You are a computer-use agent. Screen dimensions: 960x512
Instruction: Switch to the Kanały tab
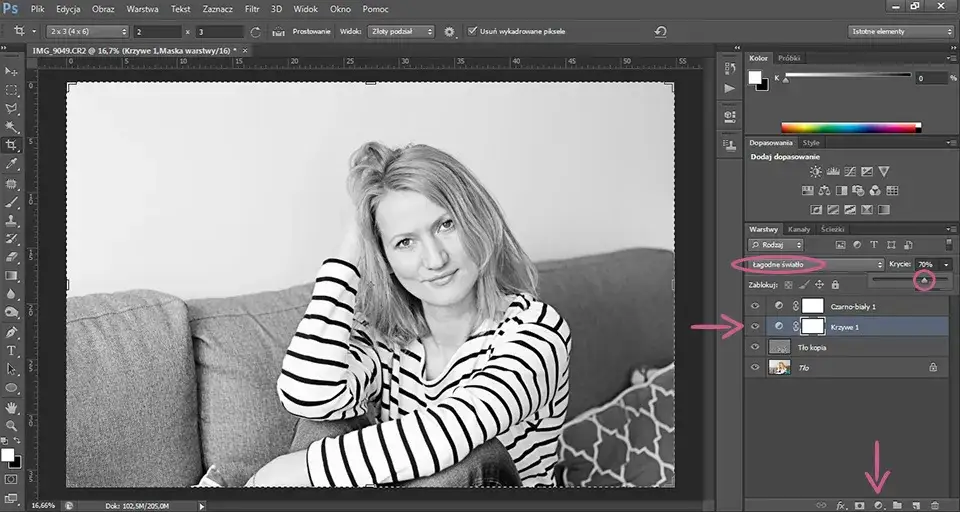click(799, 229)
